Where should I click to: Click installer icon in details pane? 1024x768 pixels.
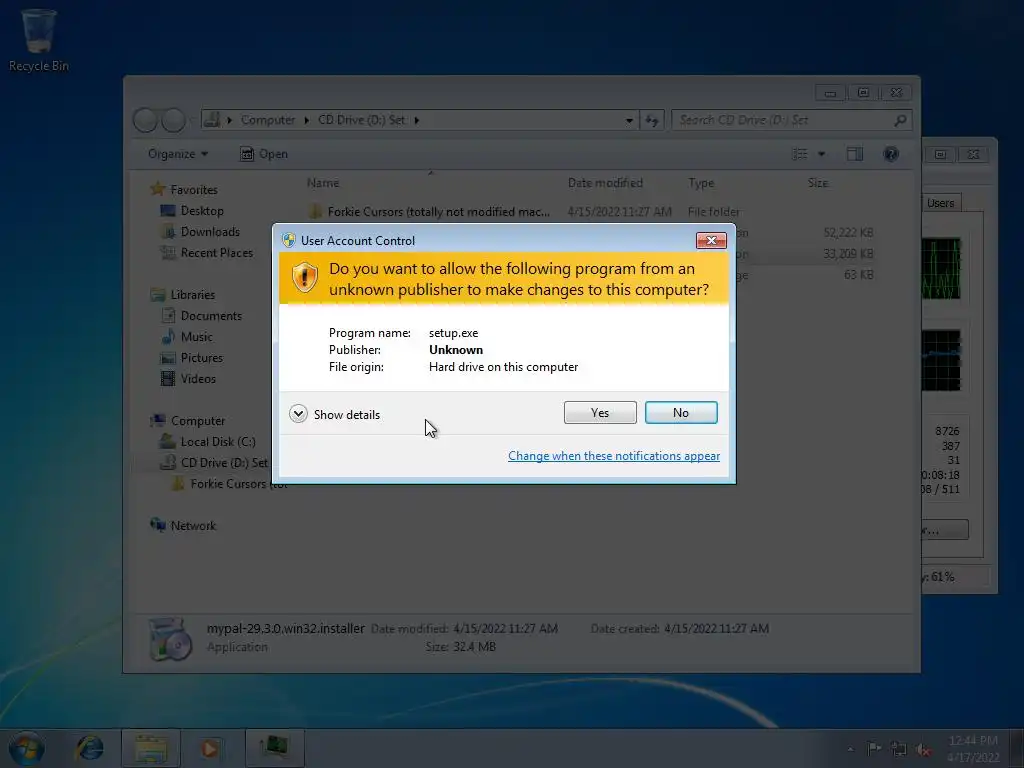pyautogui.click(x=170, y=639)
